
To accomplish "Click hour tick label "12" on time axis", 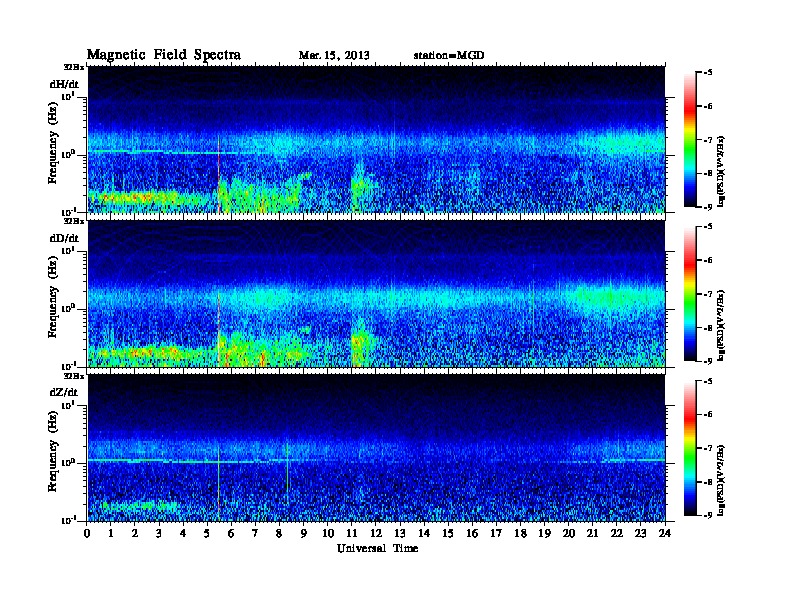I will click(x=376, y=533).
